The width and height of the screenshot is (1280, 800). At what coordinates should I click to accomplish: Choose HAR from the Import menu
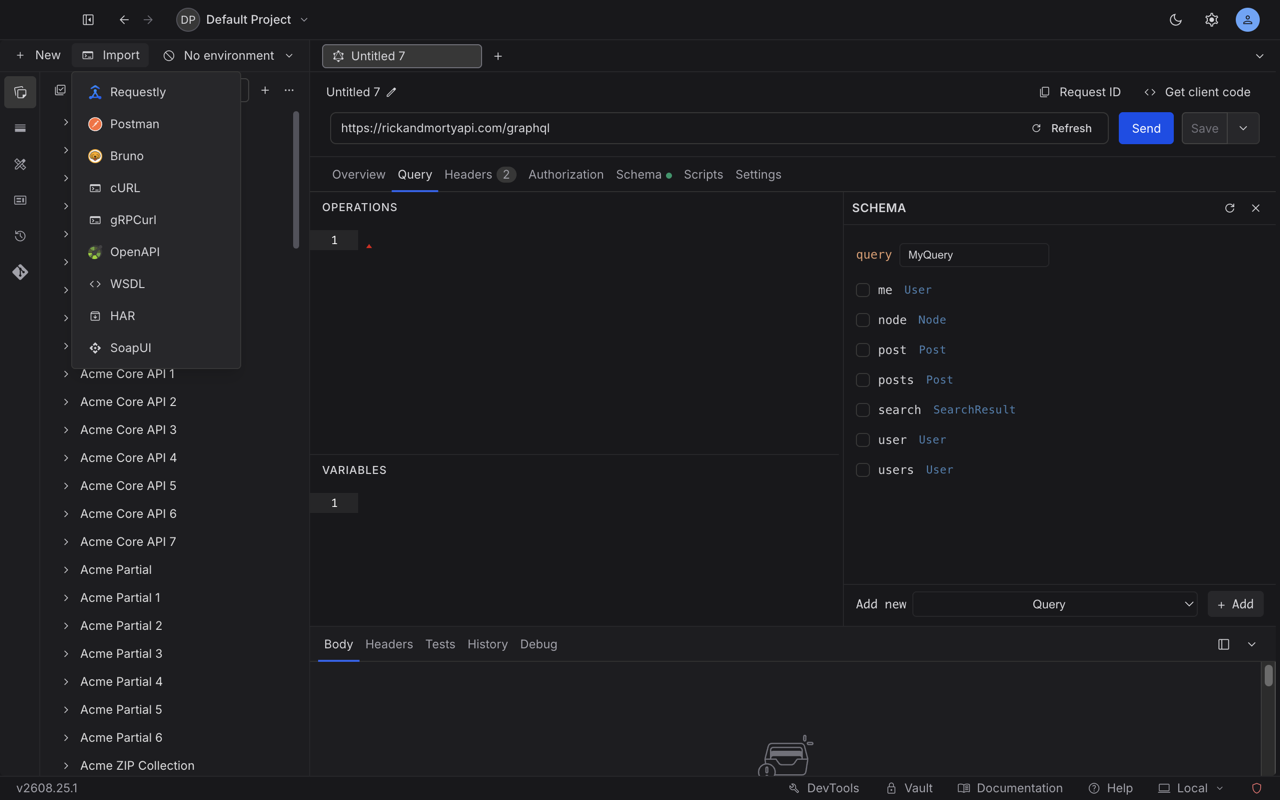tap(156, 316)
